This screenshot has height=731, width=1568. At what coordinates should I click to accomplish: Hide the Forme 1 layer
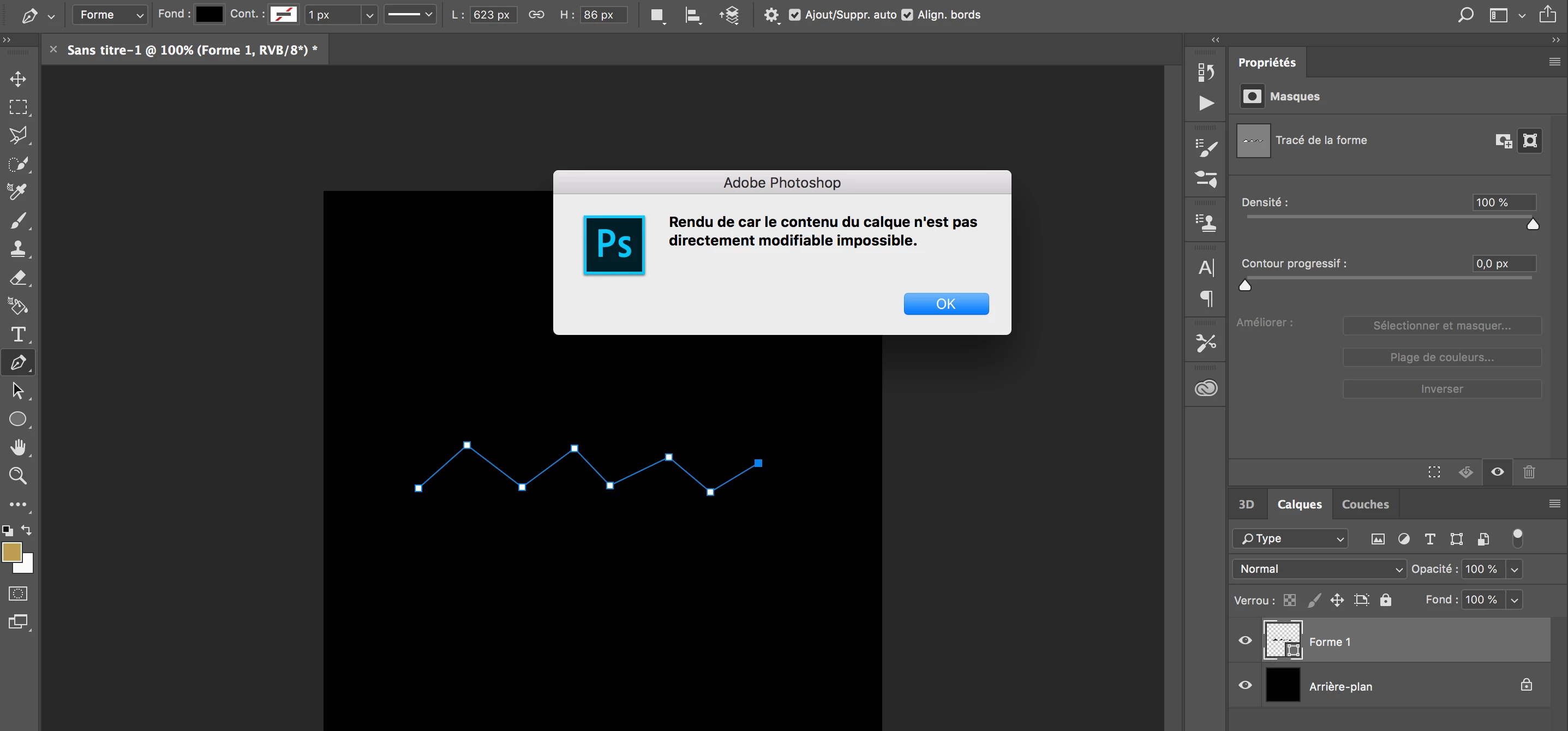(1245, 640)
